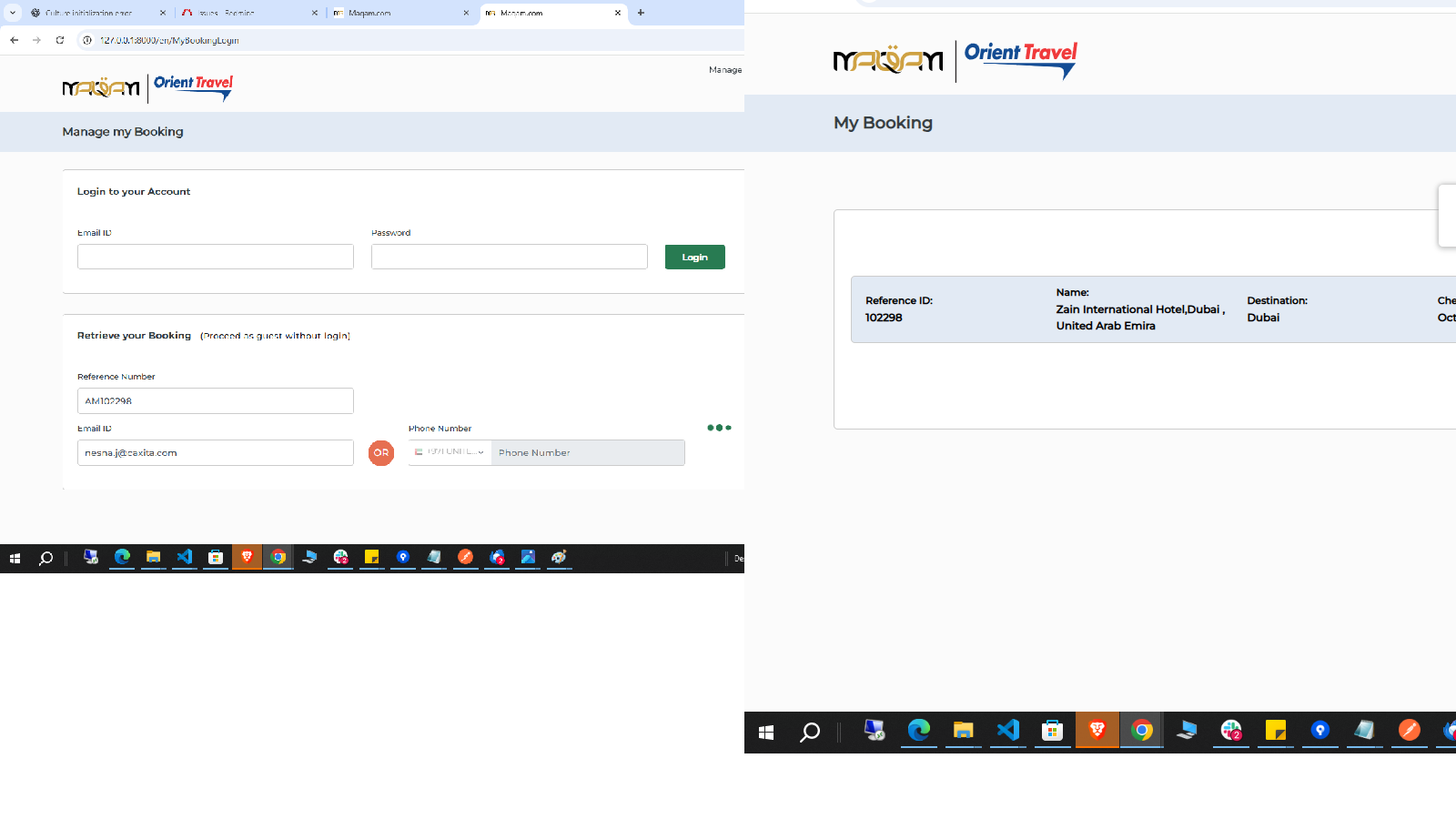Focus the Reference Number field containing AM102298
Screen dimensions: 1456x819
215,401
